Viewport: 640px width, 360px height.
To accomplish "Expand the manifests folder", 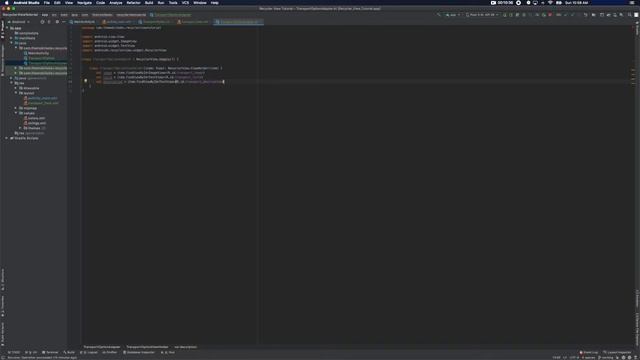I will click(x=11, y=38).
